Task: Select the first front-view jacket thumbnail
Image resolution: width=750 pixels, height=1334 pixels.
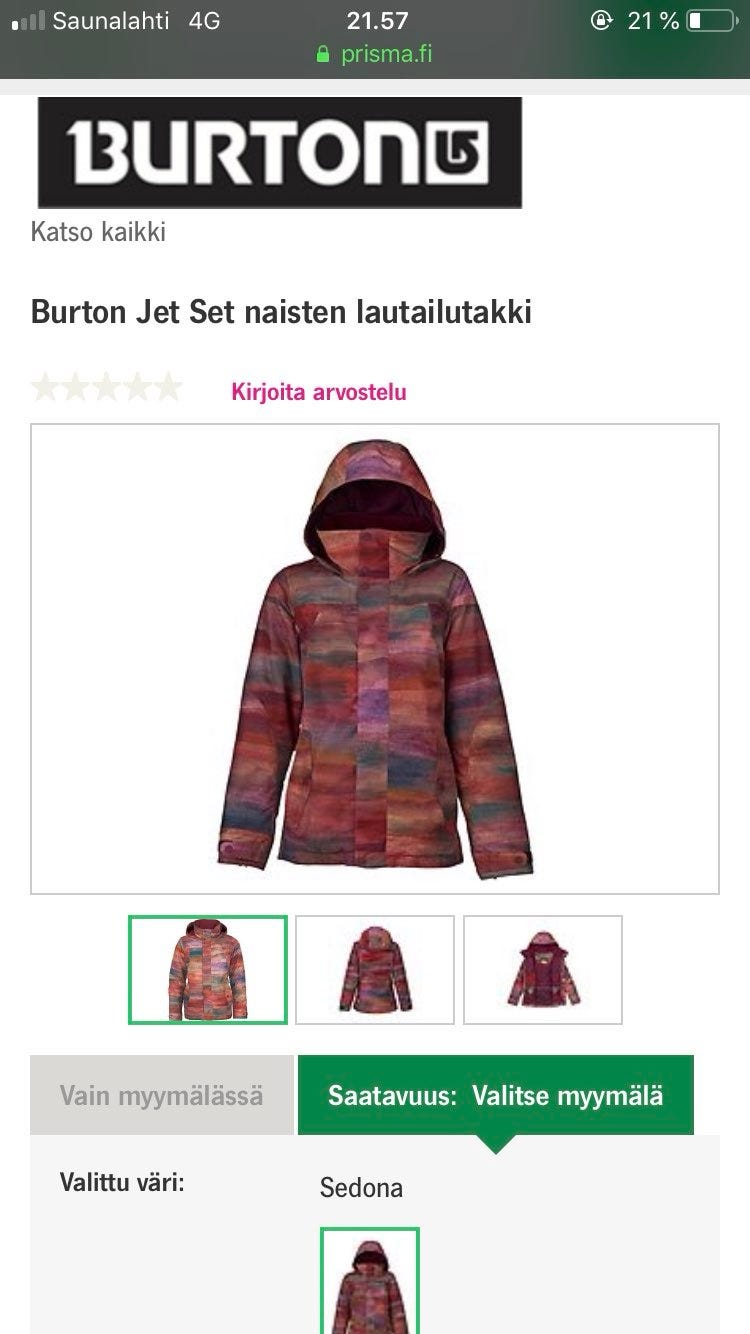Action: coord(208,970)
